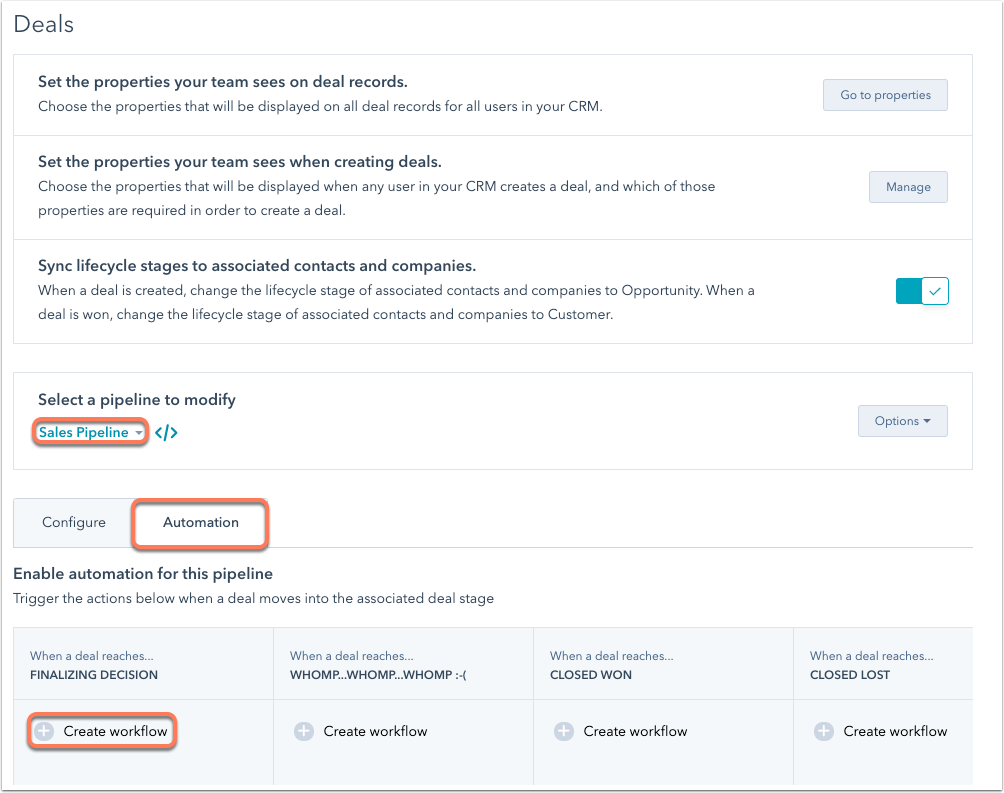Click plus icon under Closed Lost stage
The image size is (1004, 793).
click(823, 731)
